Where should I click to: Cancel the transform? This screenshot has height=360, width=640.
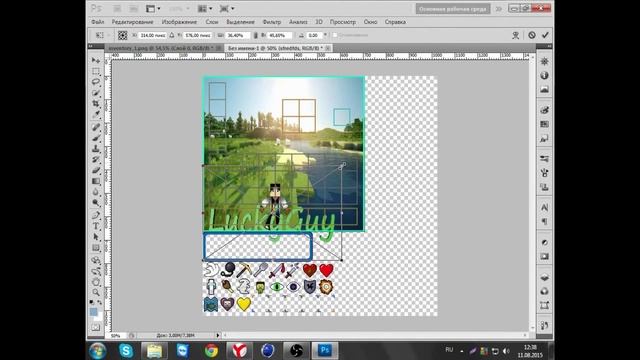pos(531,35)
